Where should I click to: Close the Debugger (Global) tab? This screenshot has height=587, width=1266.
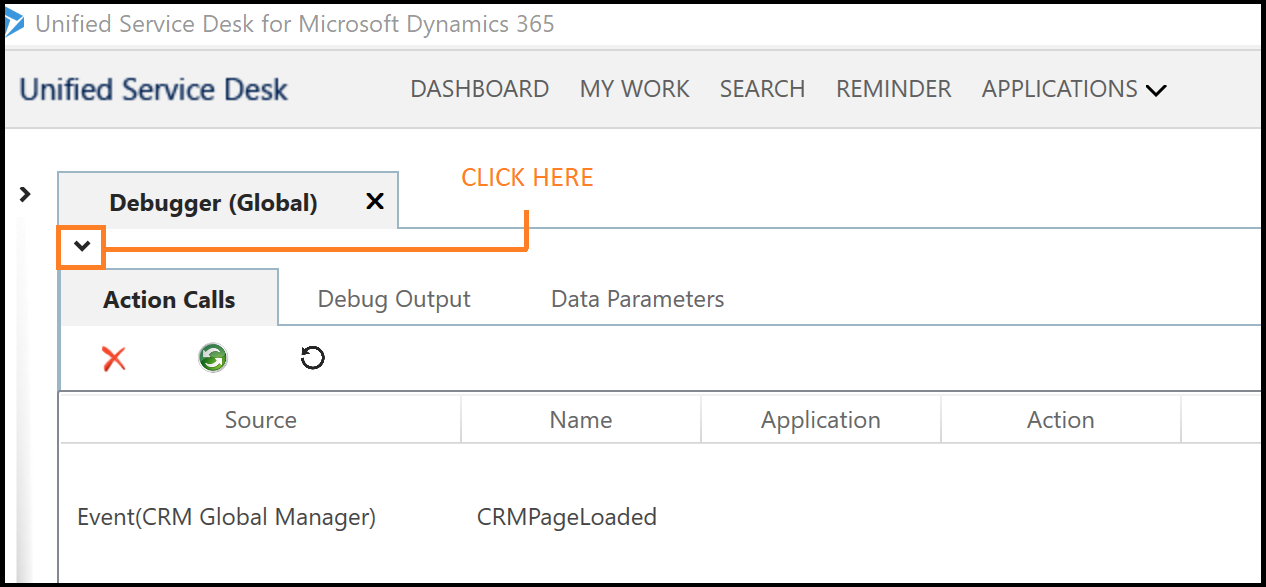point(374,200)
